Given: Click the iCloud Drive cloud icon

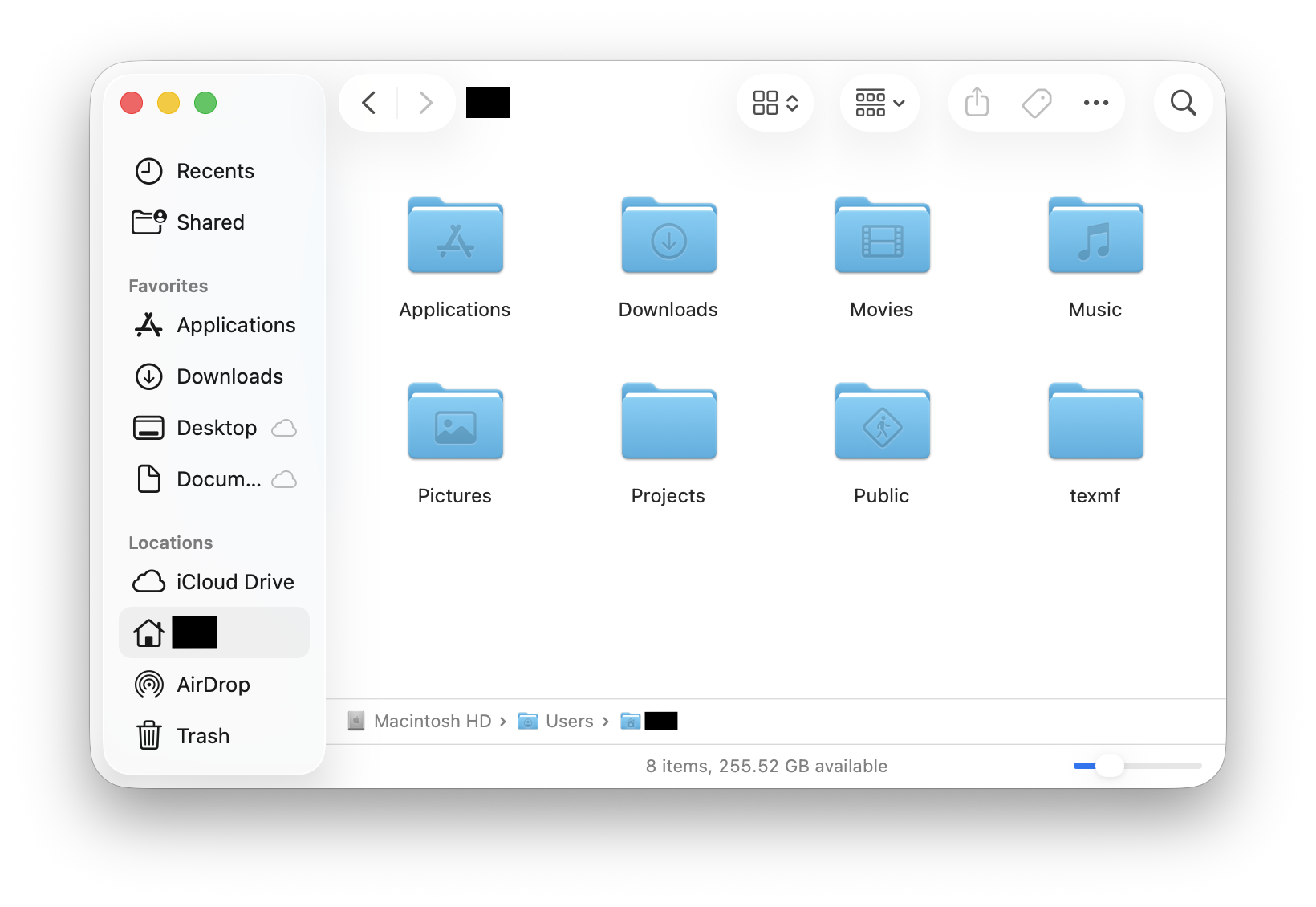Looking at the screenshot, I should tap(149, 582).
